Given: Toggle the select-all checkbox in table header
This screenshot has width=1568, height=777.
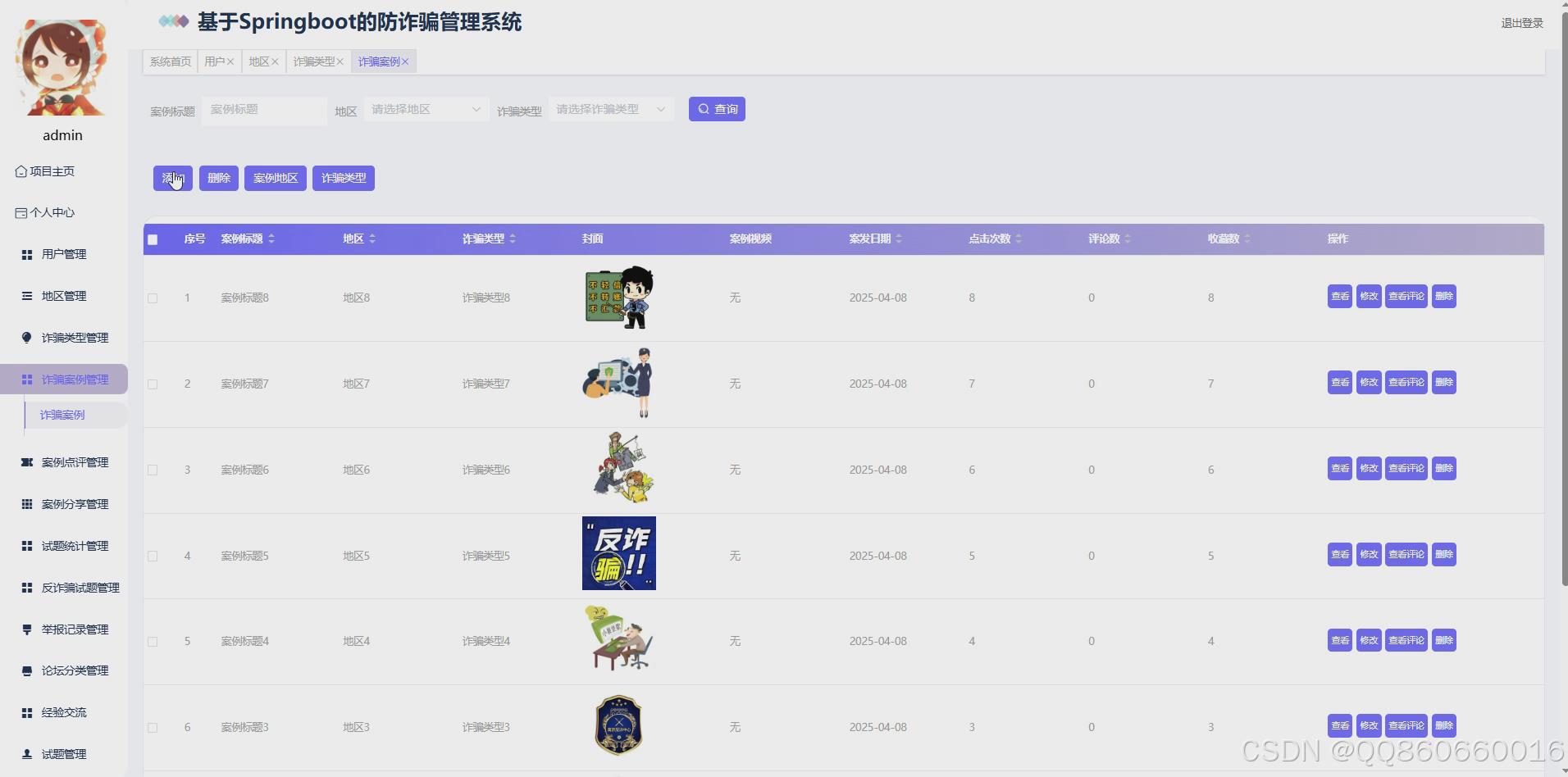Looking at the screenshot, I should pyautogui.click(x=153, y=239).
